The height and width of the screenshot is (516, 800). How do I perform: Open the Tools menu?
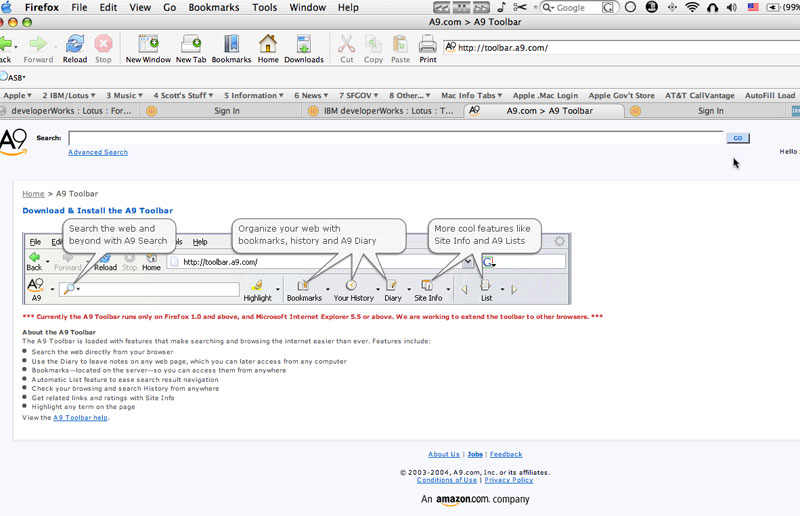point(264,7)
